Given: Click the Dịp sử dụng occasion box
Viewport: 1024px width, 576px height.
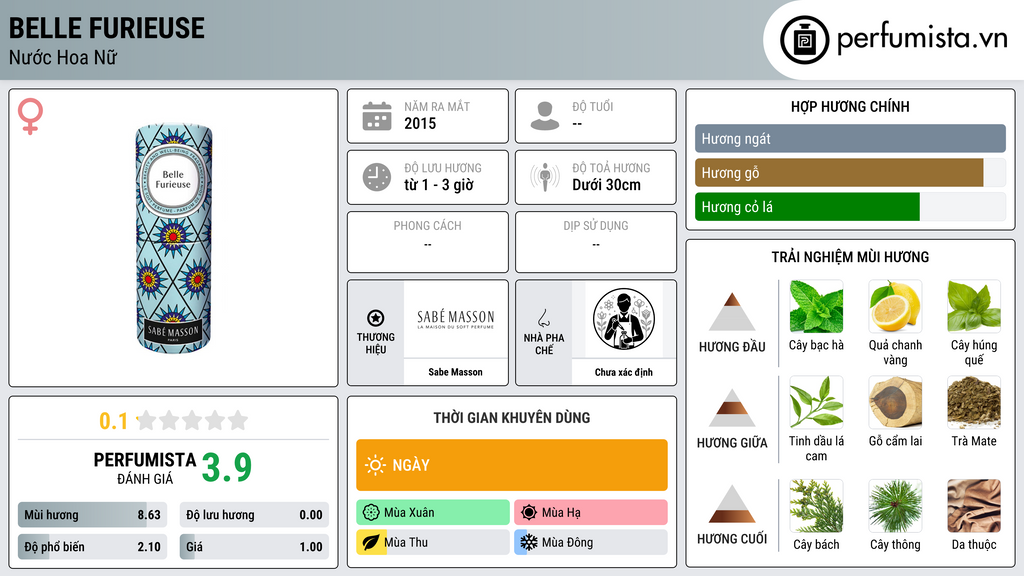Looking at the screenshot, I should (x=596, y=242).
